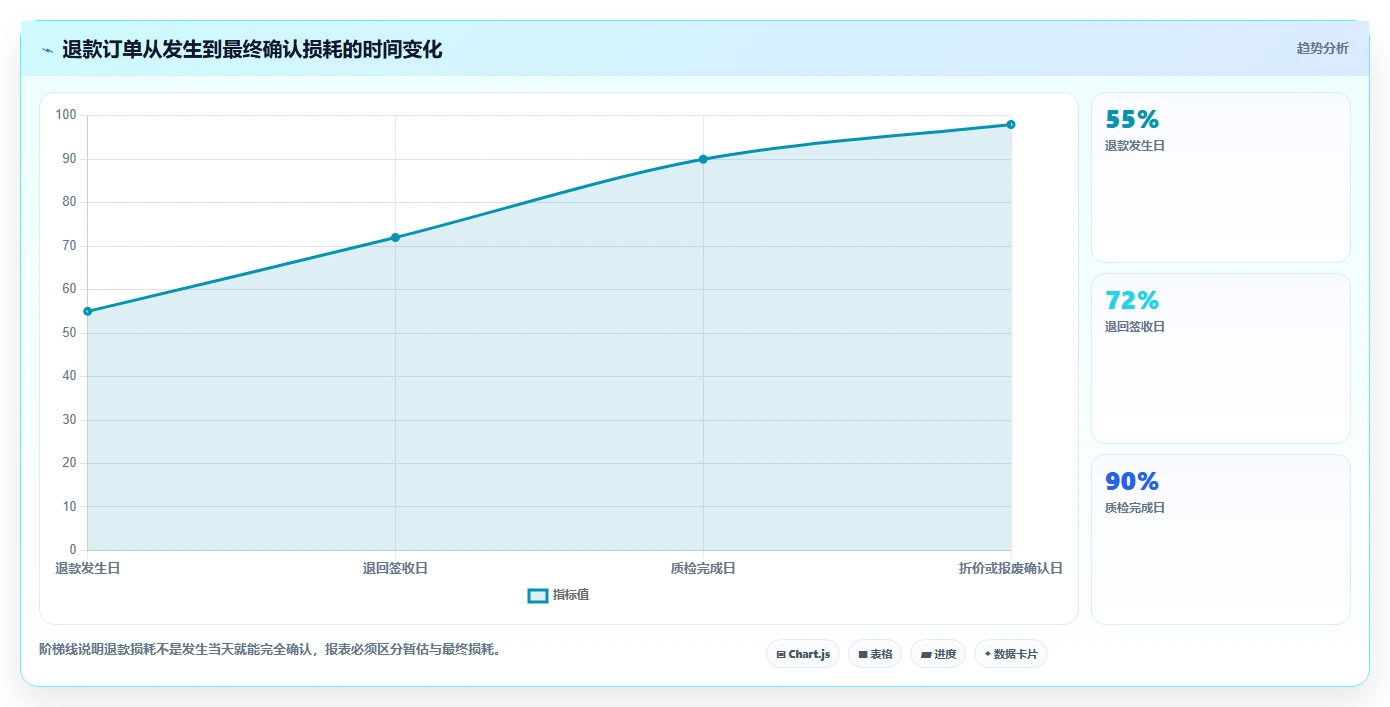The image size is (1390, 707).
Task: Click x-axis label 退款发生日
Action: pos(88,568)
